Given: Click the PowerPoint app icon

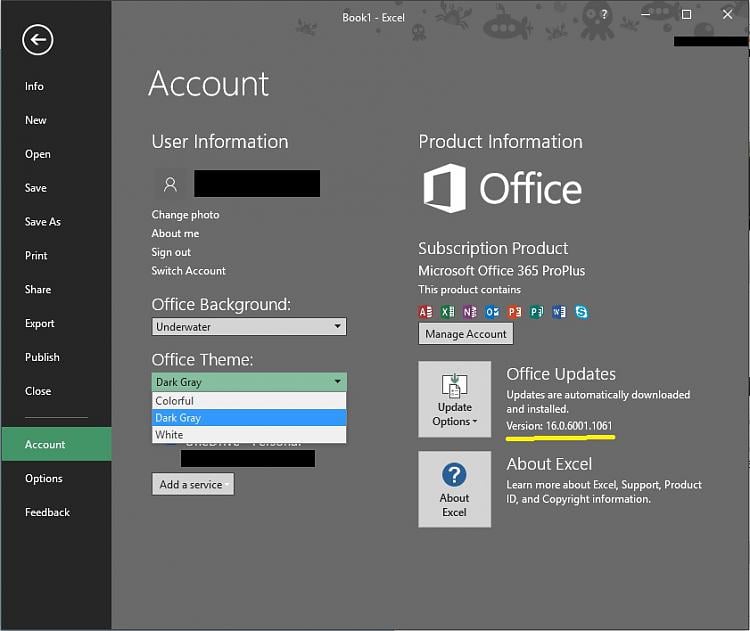Looking at the screenshot, I should point(514,312).
